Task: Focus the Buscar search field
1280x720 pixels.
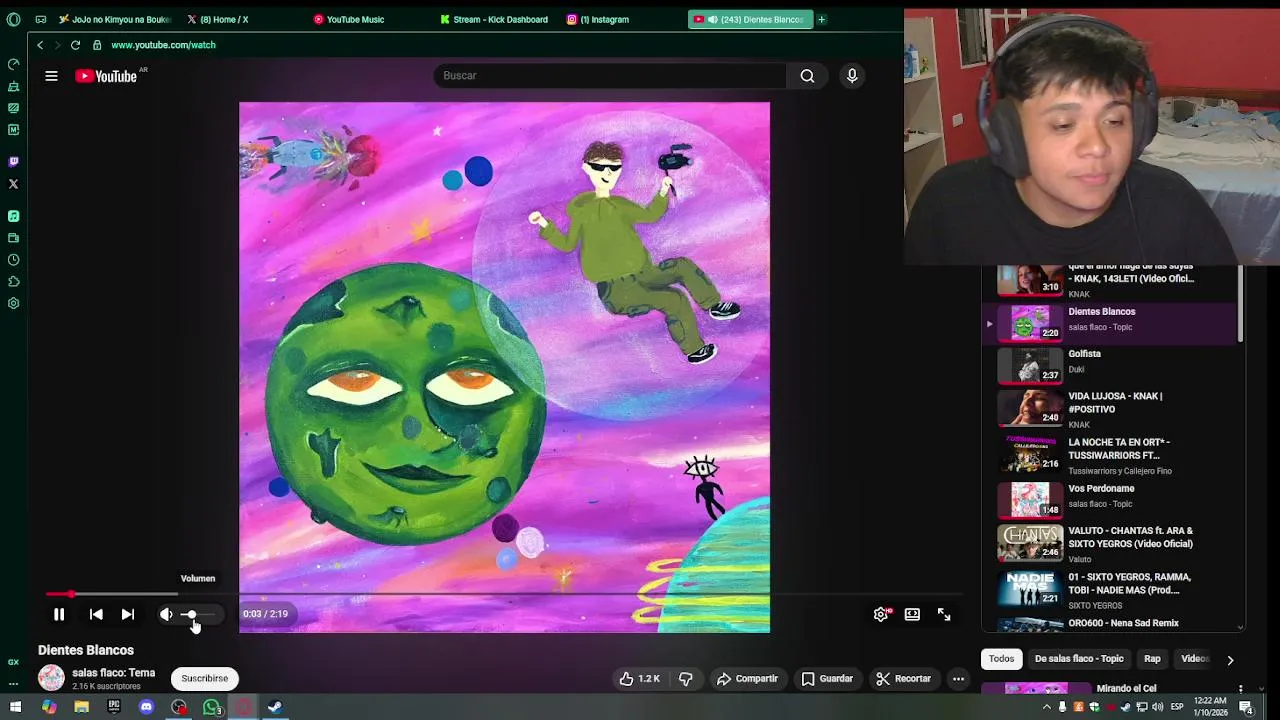Action: point(610,76)
